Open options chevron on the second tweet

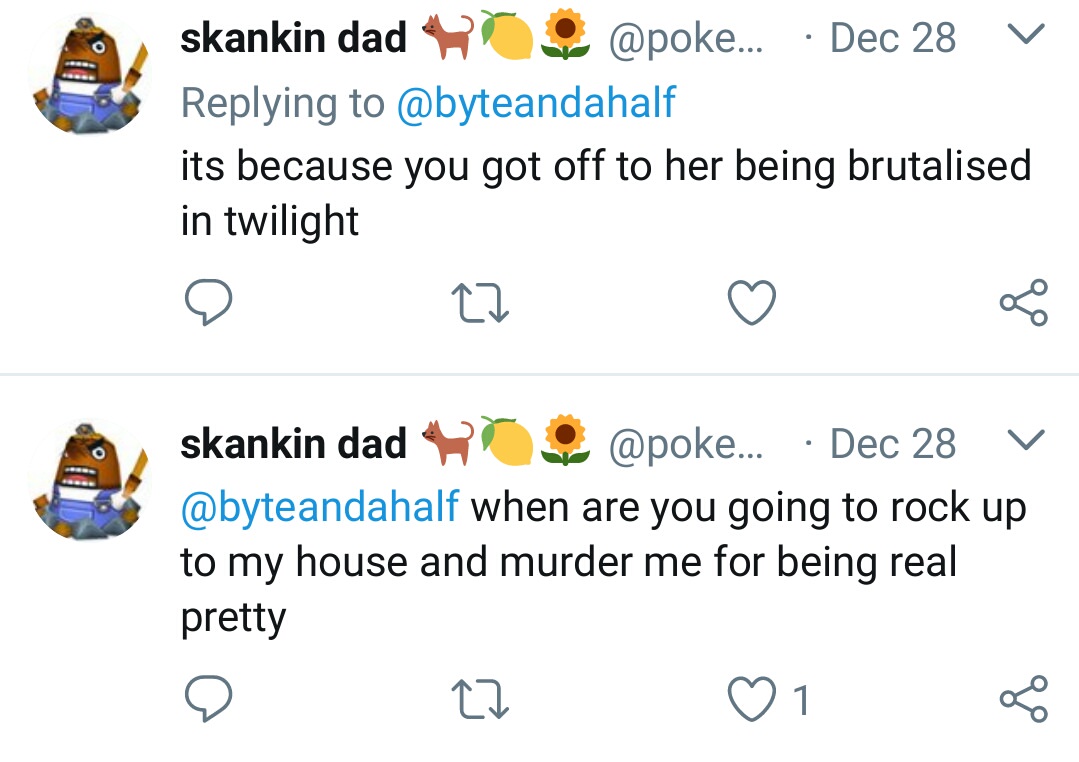pyautogui.click(x=1025, y=439)
